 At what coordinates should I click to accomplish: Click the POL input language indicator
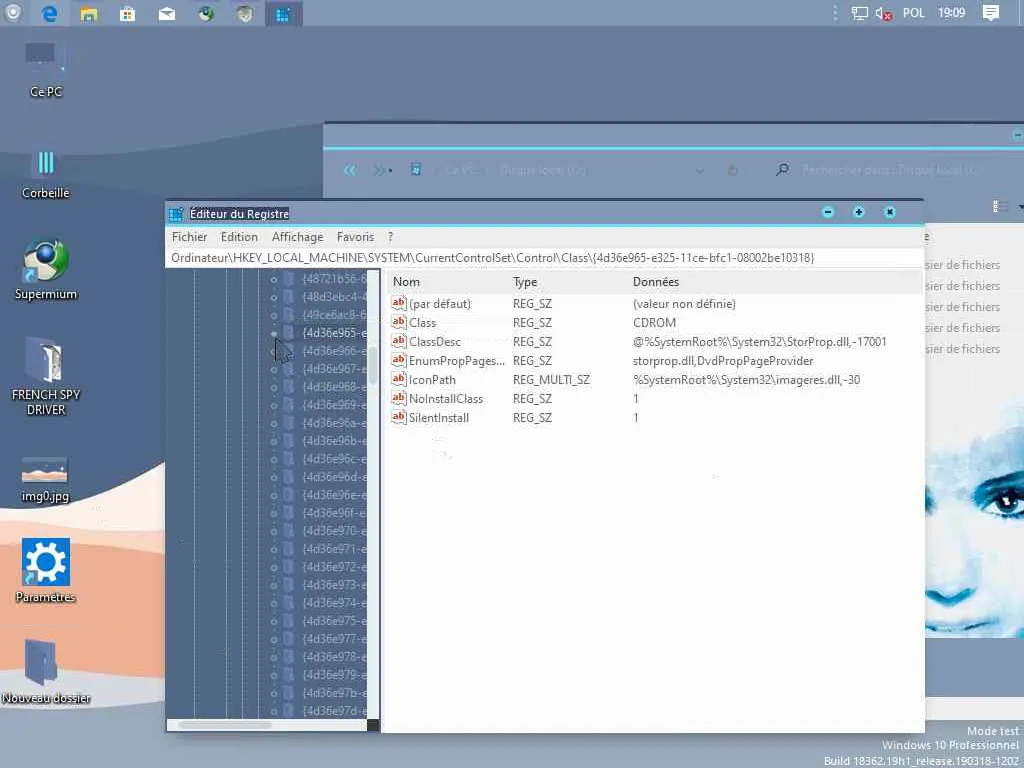914,13
